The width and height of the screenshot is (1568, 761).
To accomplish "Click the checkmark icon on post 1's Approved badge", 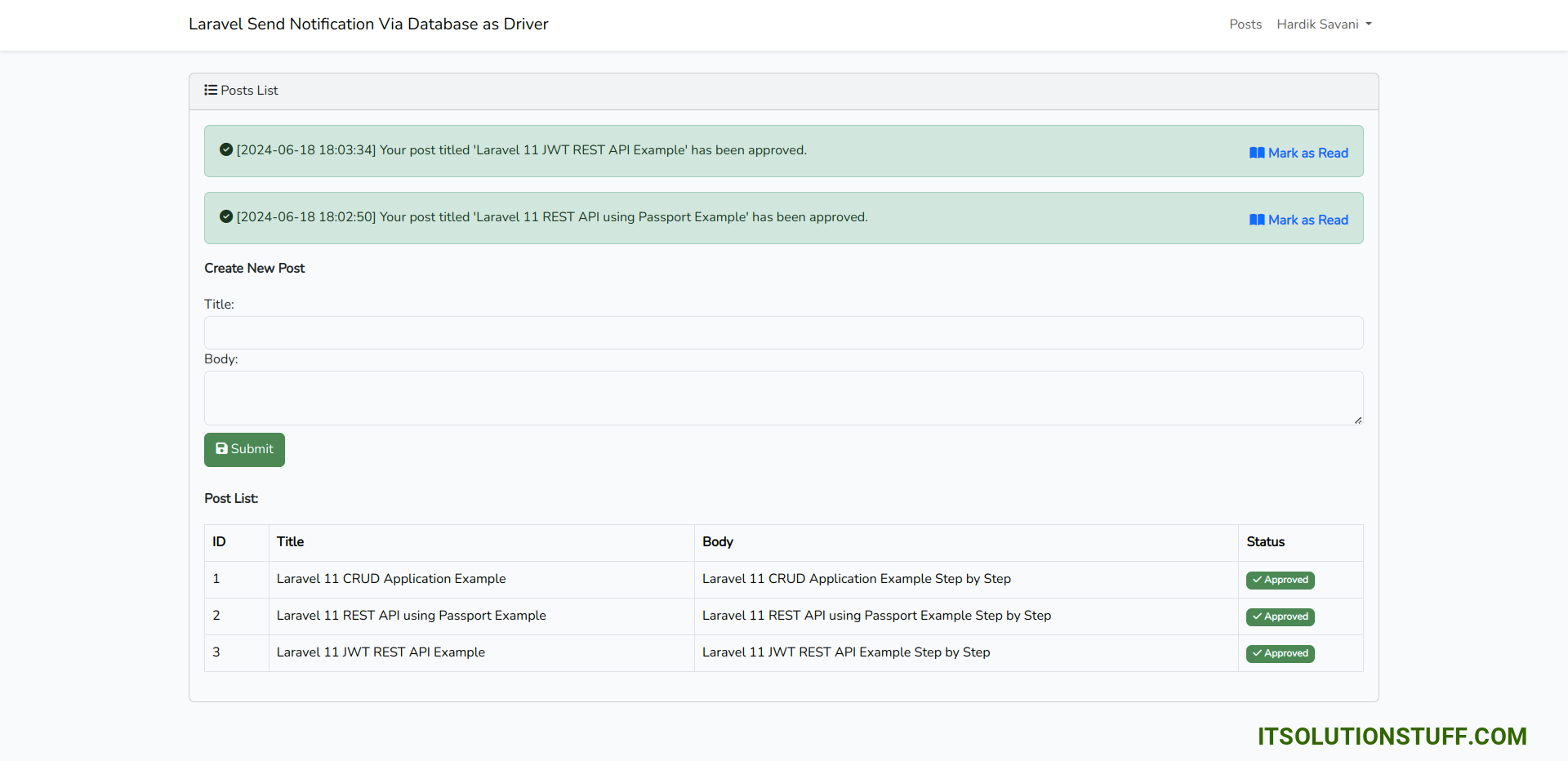I will point(1256,580).
